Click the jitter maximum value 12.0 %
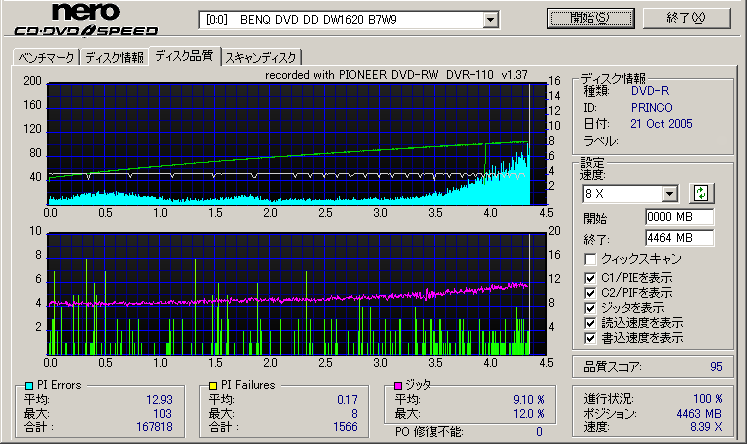Image resolution: width=747 pixels, height=444 pixels. point(529,414)
